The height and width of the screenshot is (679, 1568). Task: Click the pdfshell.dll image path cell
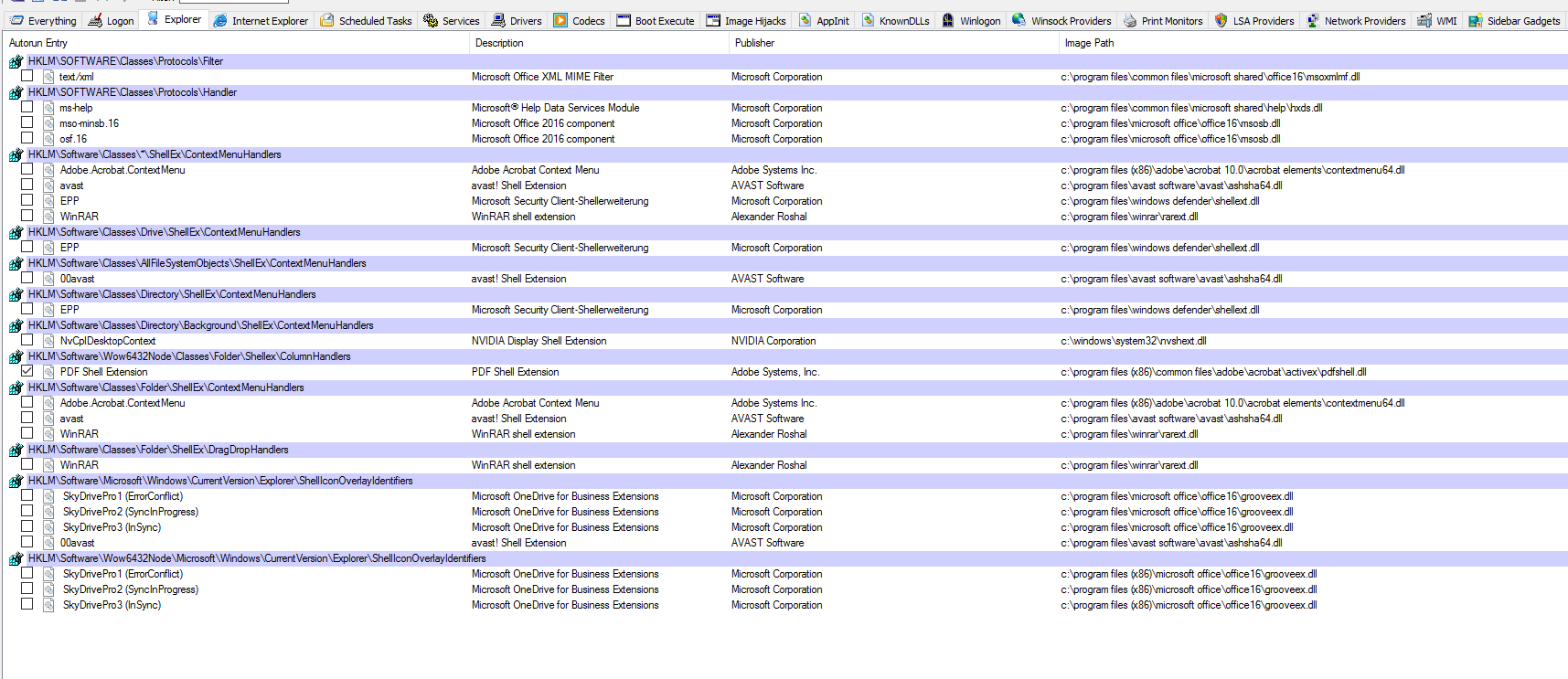point(1213,372)
